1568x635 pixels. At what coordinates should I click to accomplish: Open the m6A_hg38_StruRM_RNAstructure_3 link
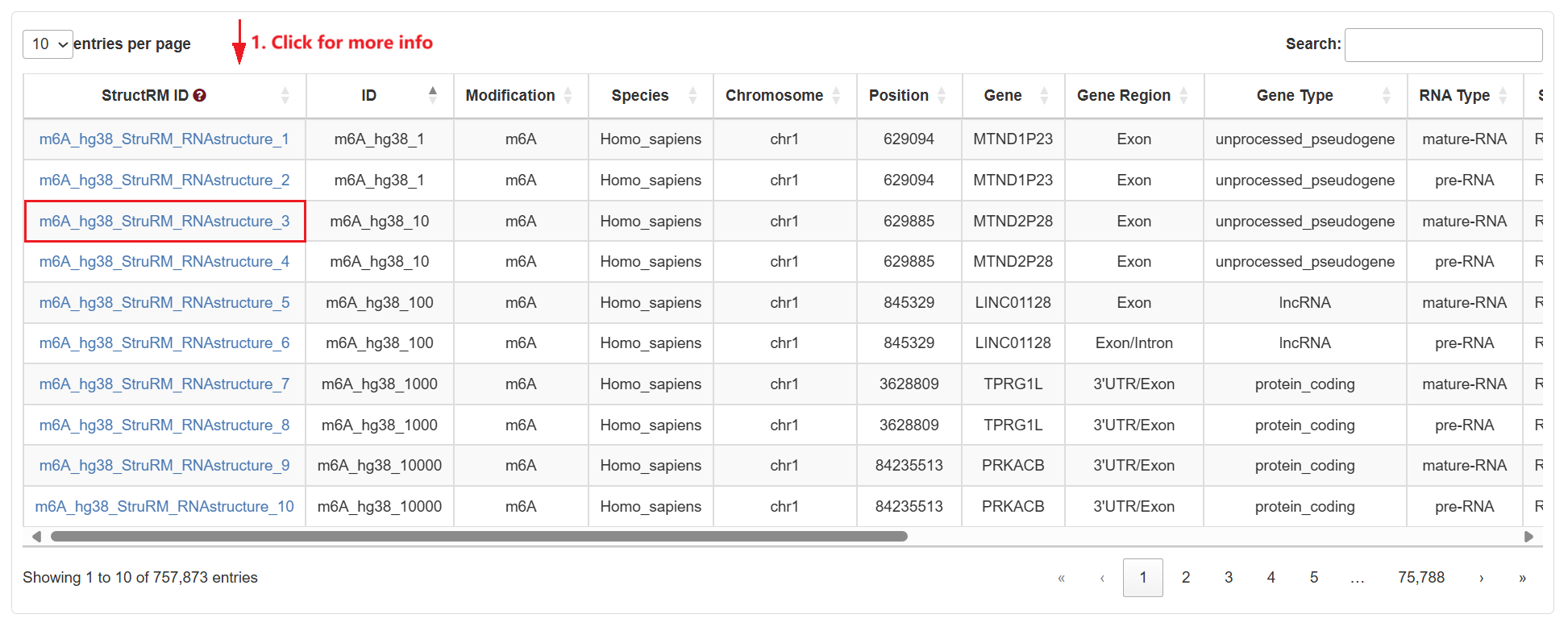(164, 221)
